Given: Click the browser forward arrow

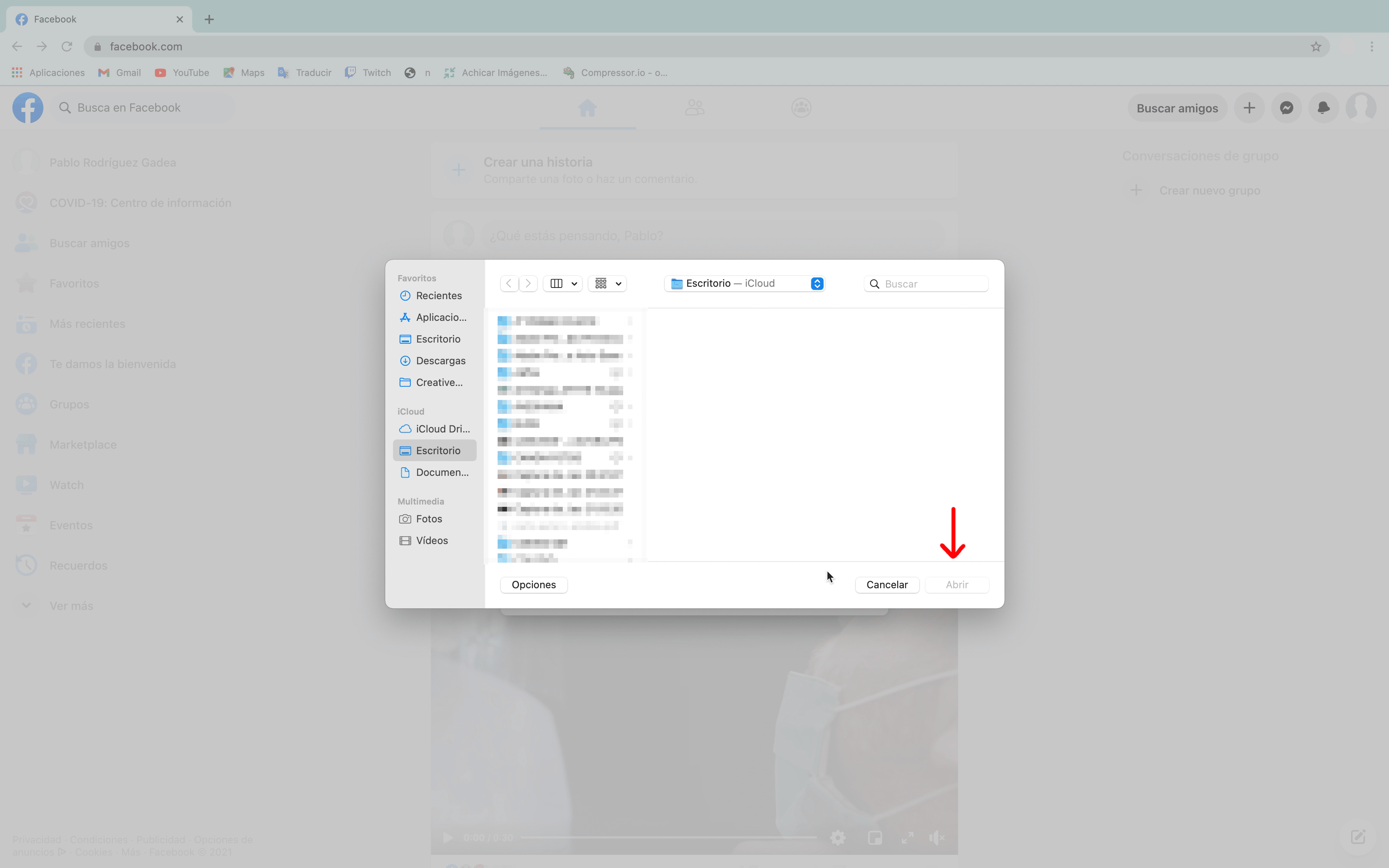Looking at the screenshot, I should [42, 46].
